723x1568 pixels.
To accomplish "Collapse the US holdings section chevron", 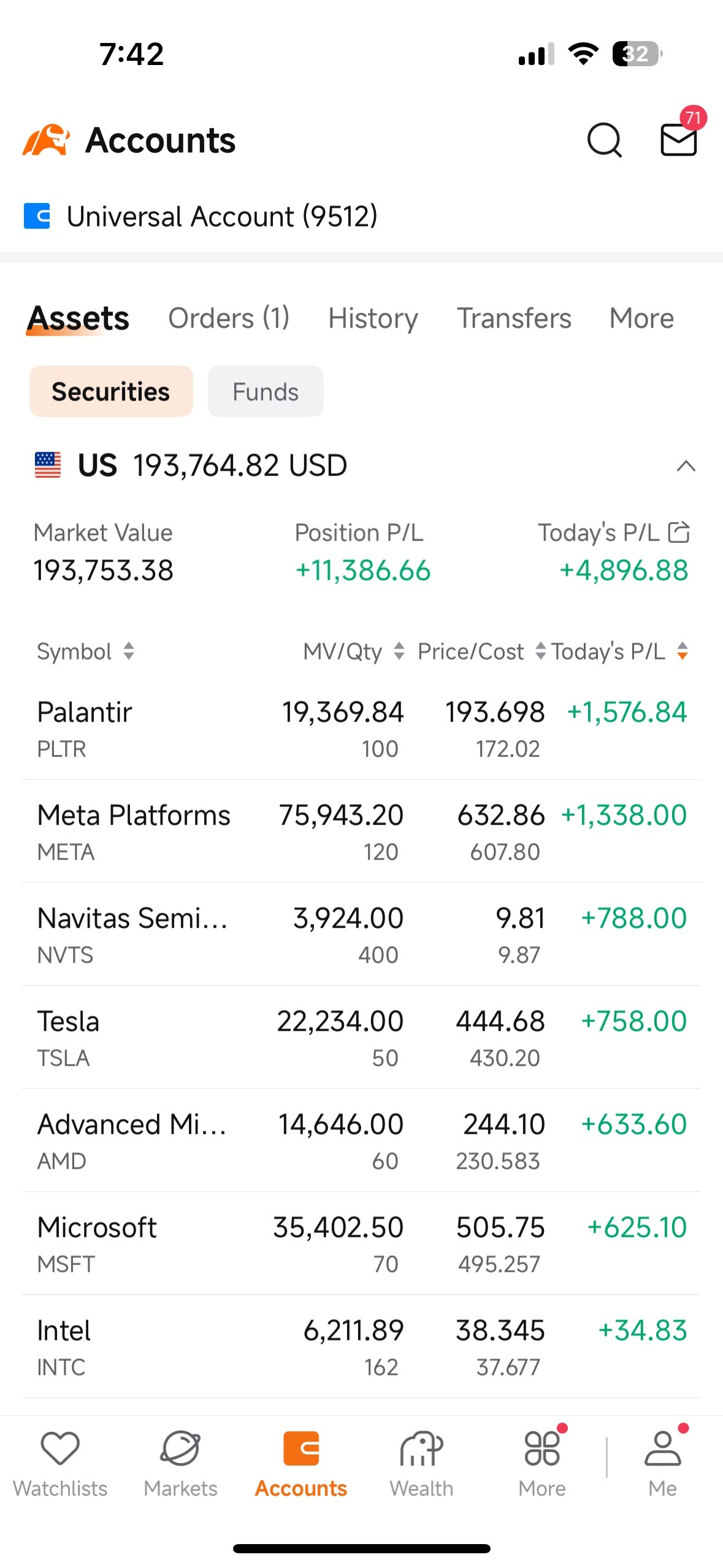I will click(686, 466).
